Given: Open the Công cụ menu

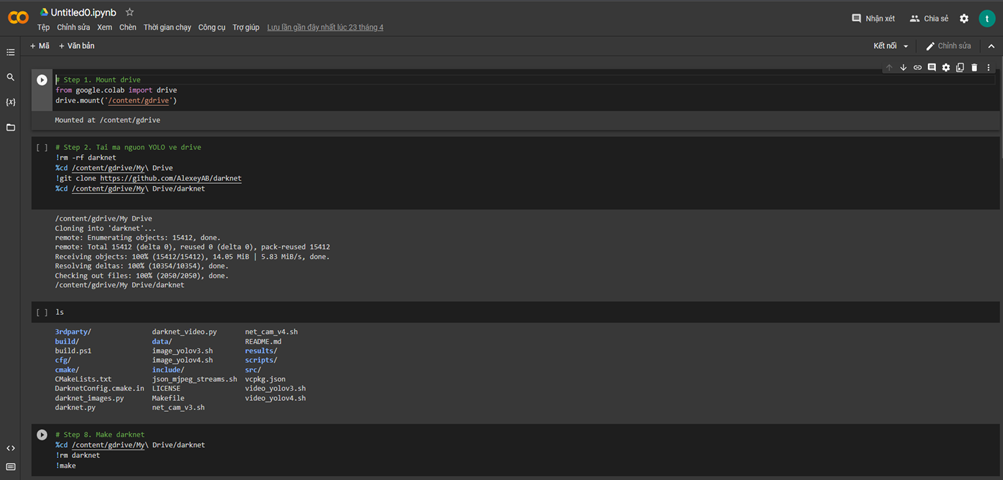Looking at the screenshot, I should [x=212, y=28].
